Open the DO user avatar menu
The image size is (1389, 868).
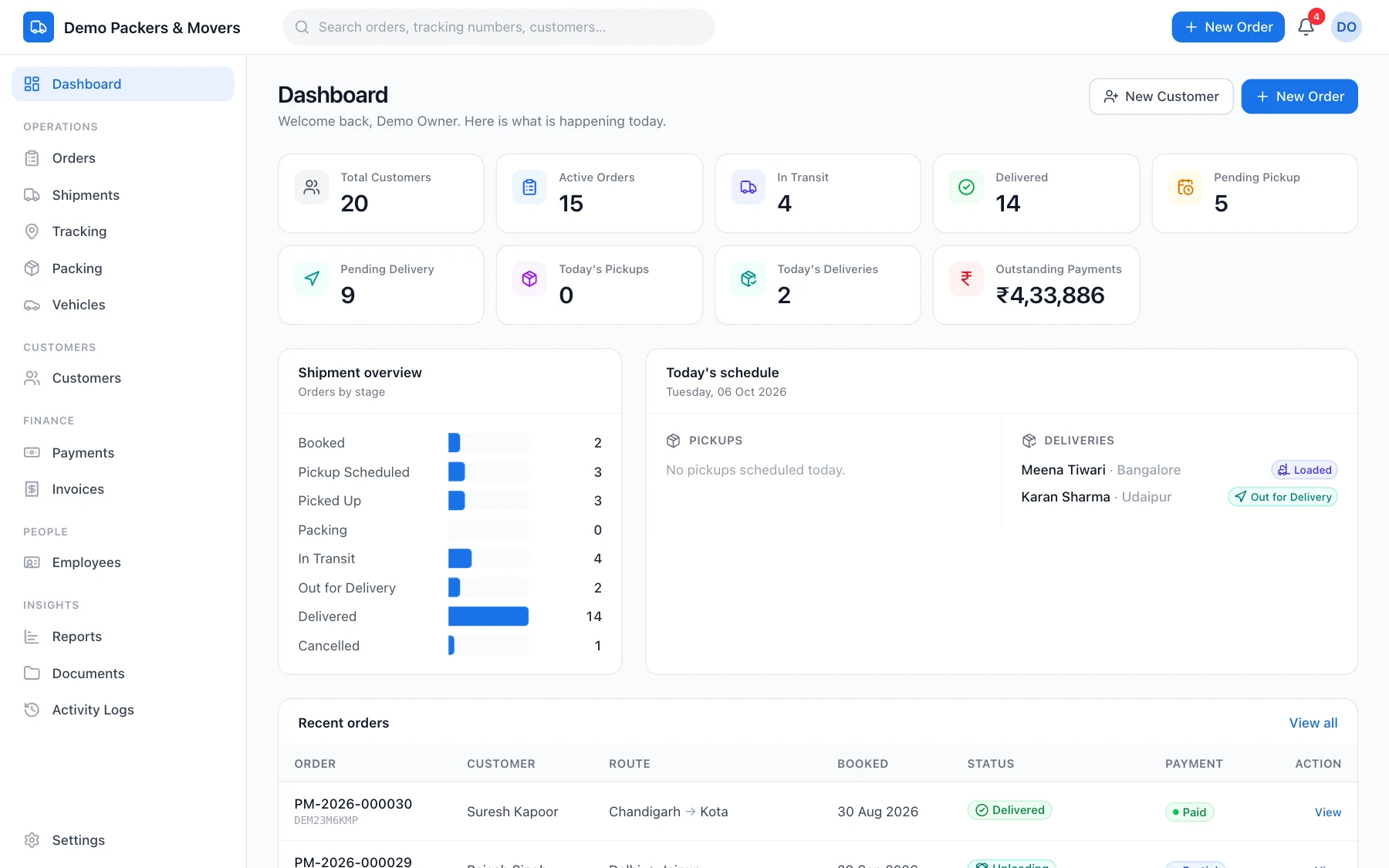point(1347,27)
